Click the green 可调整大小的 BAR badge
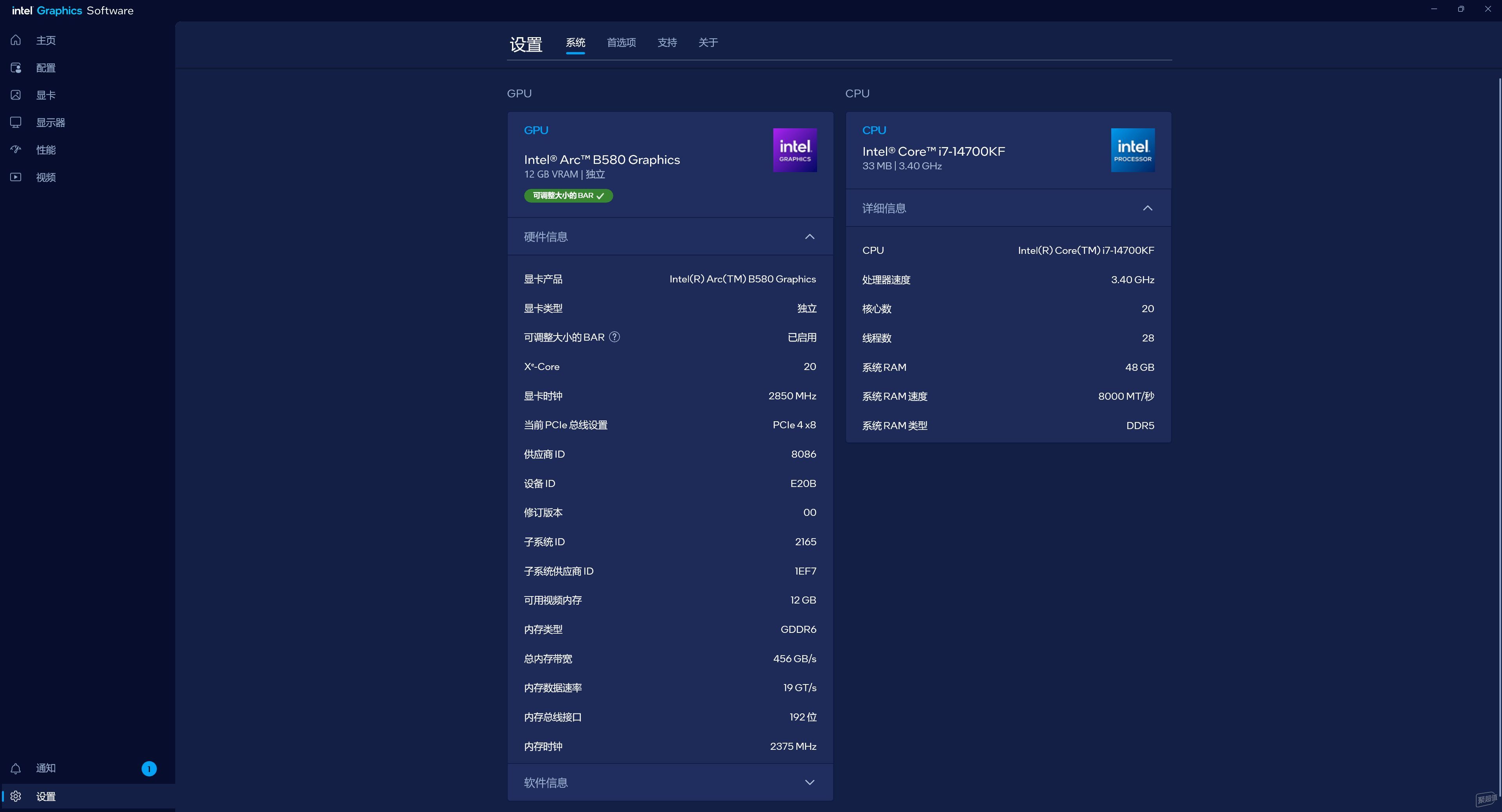Viewport: 1502px width, 812px height. (568, 196)
